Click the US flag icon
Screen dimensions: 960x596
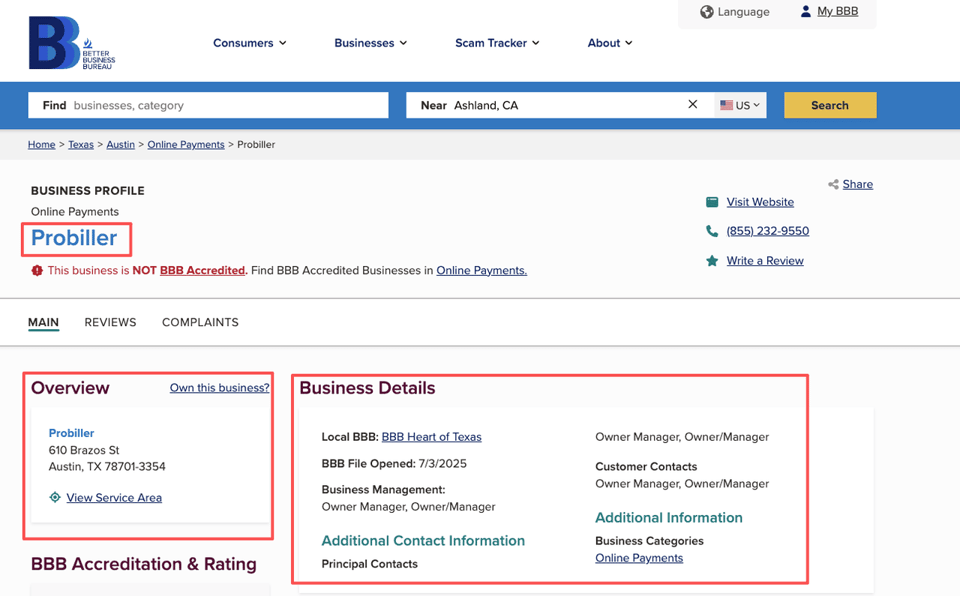(726, 105)
